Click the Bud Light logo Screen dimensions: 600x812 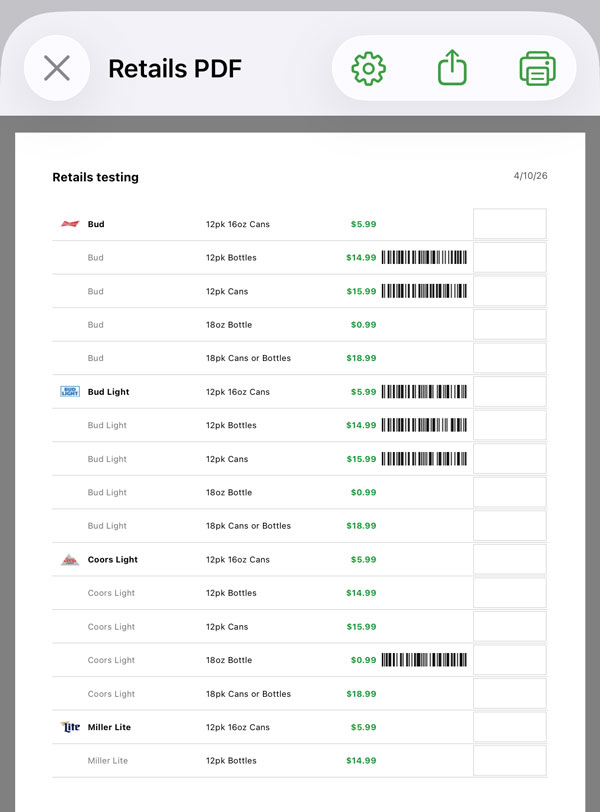tap(70, 392)
